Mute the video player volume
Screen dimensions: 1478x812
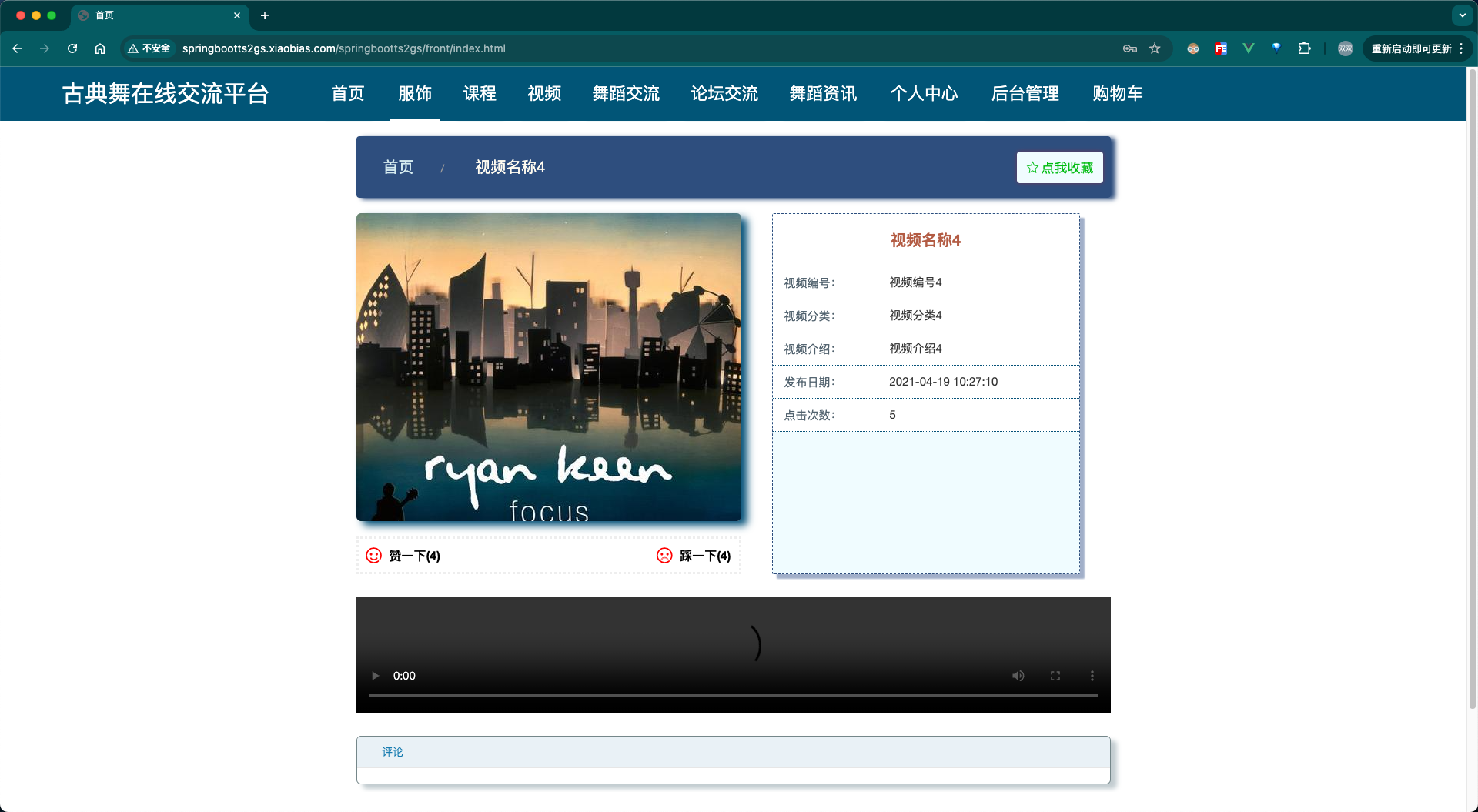pyautogui.click(x=1018, y=676)
